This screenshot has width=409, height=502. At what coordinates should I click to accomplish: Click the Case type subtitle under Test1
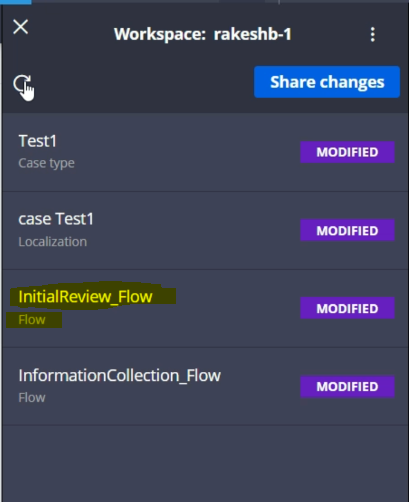click(46, 163)
